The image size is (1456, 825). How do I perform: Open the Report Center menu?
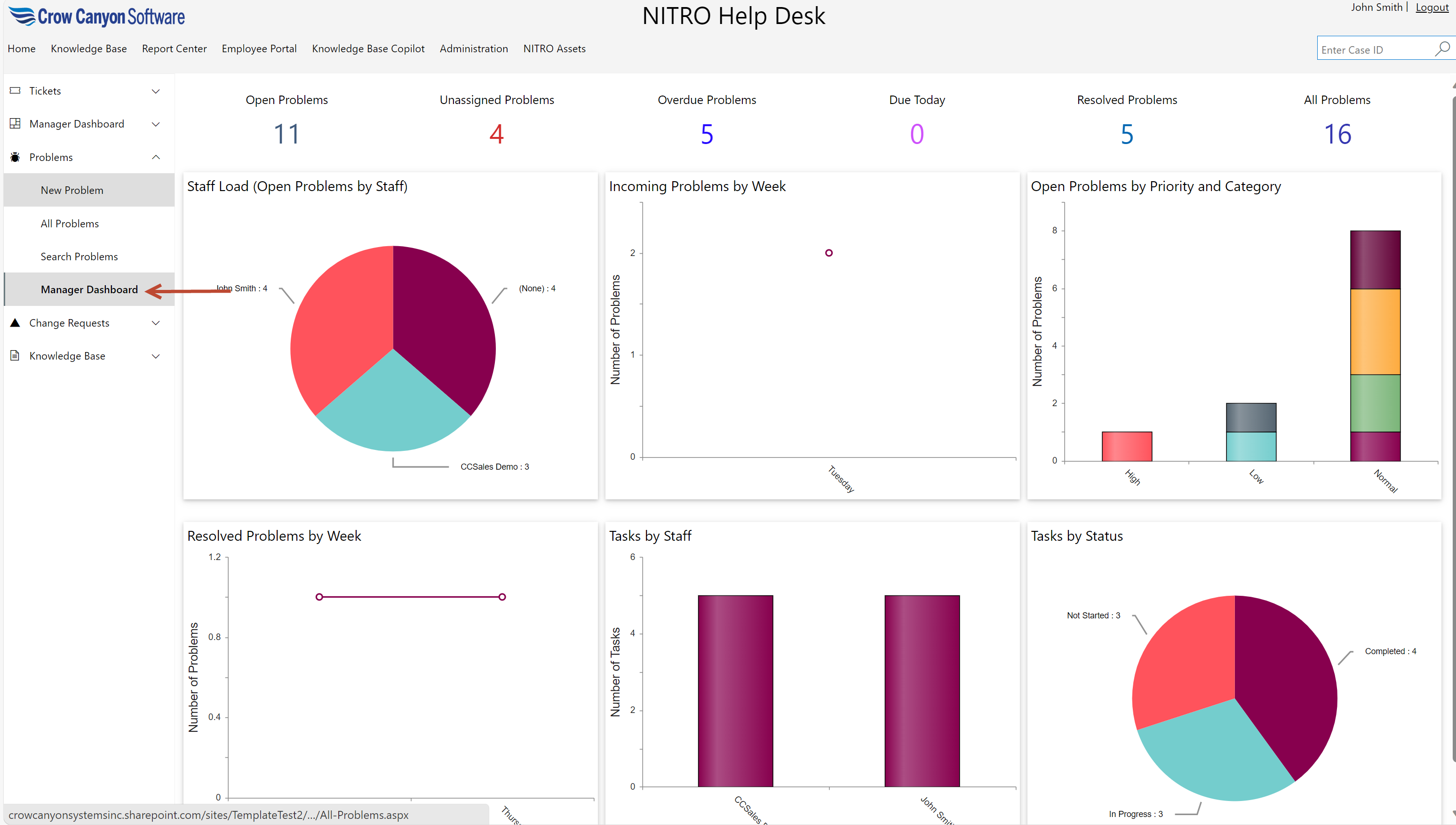coord(174,49)
